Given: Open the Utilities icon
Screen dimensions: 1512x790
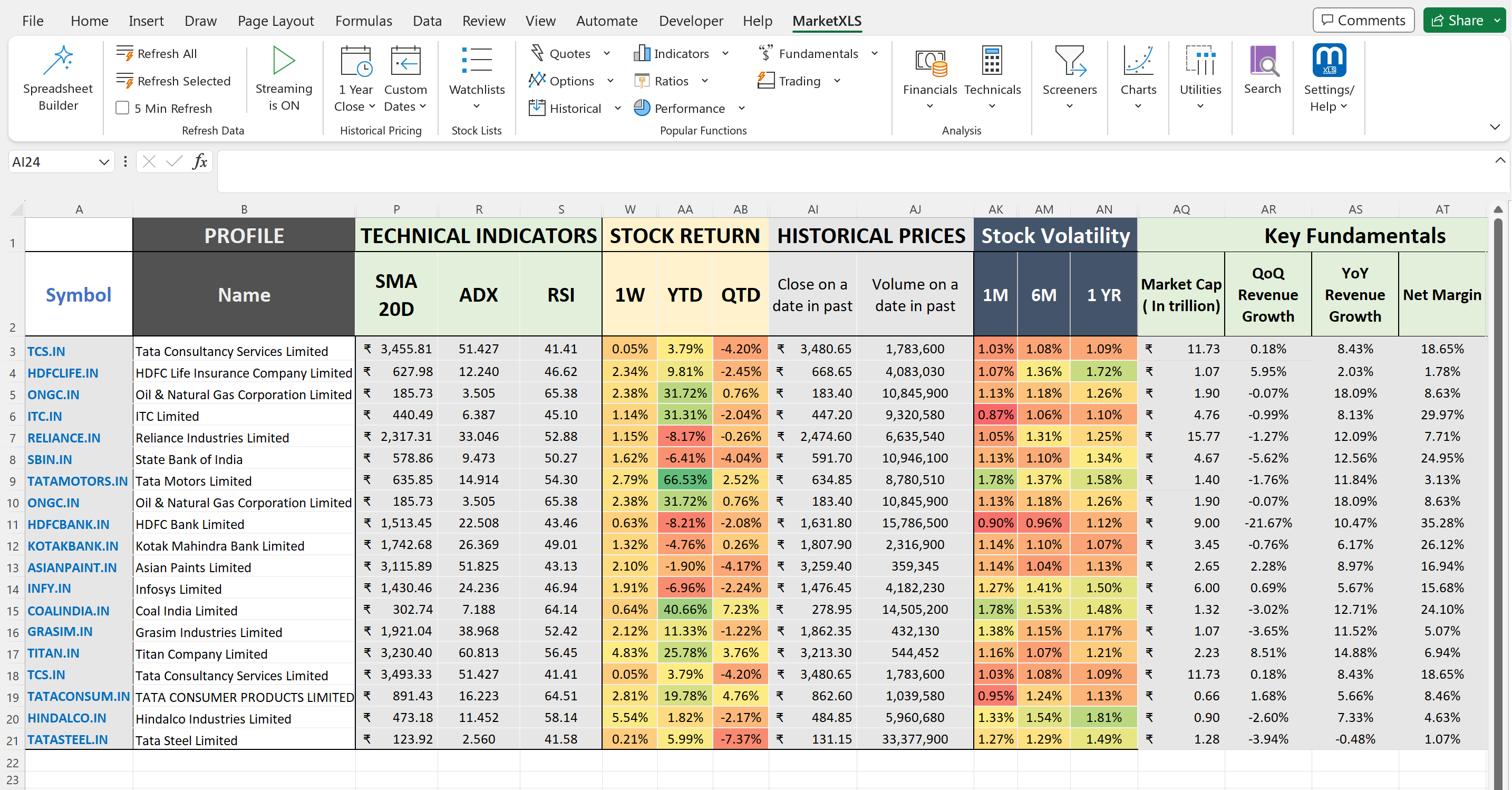Looking at the screenshot, I should point(1200,61).
